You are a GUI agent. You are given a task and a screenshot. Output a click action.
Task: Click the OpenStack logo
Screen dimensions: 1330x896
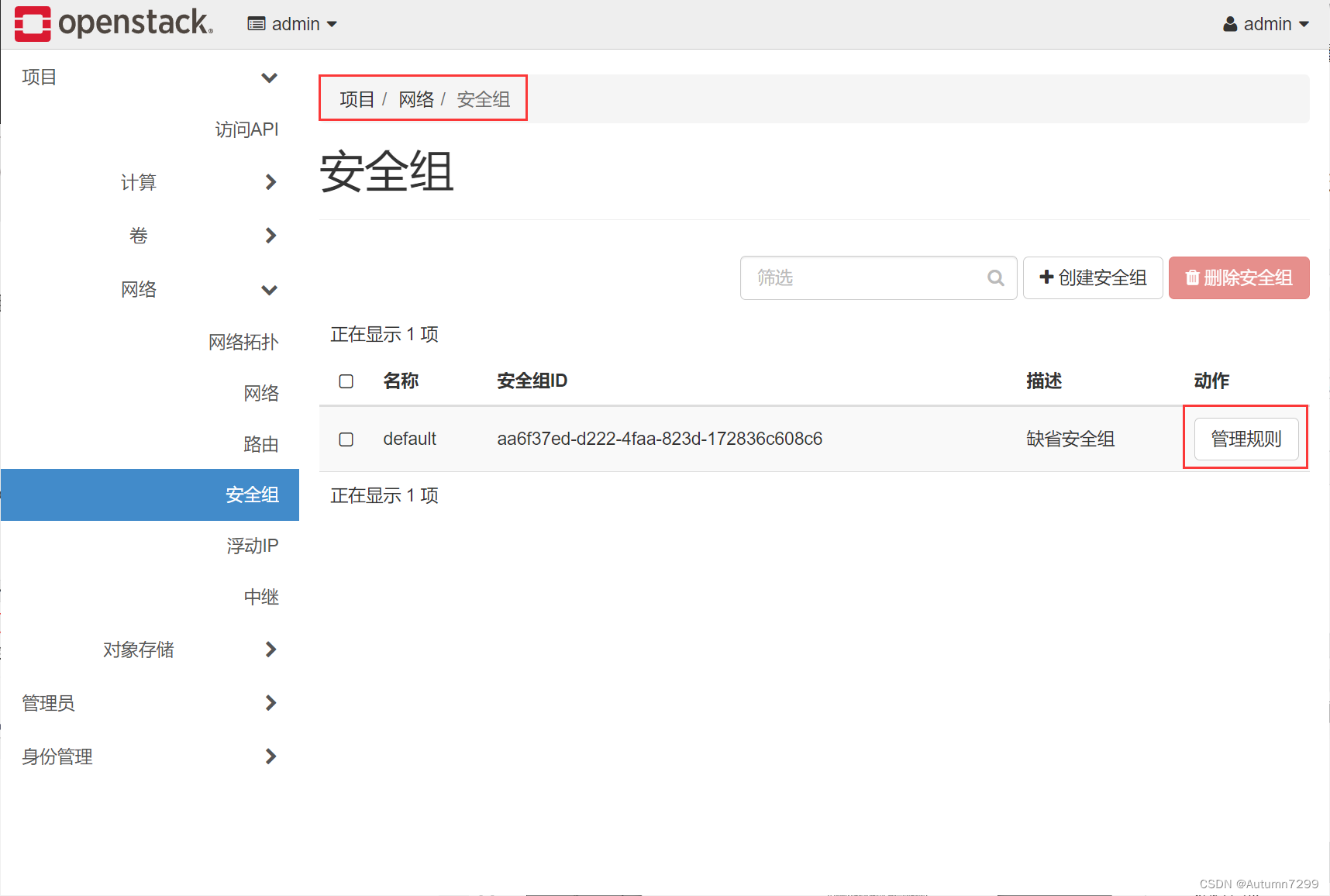coord(114,23)
